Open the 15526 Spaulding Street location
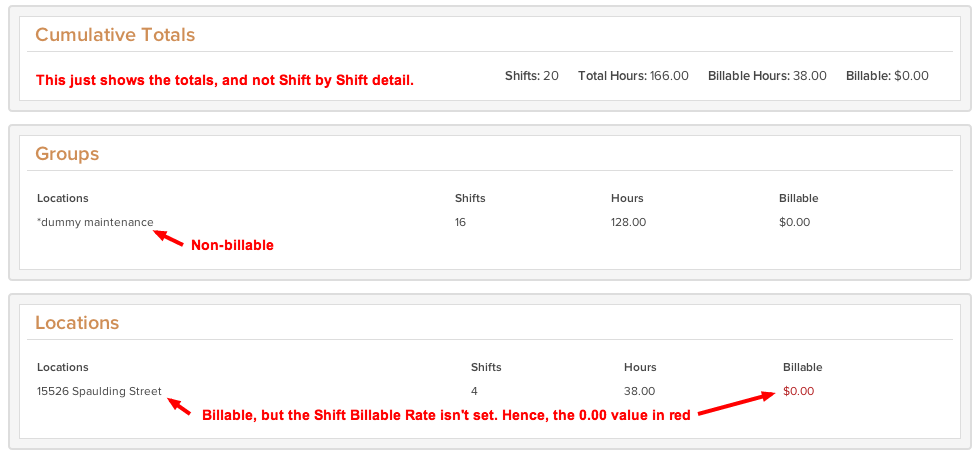The height and width of the screenshot is (455, 978). (x=99, y=391)
